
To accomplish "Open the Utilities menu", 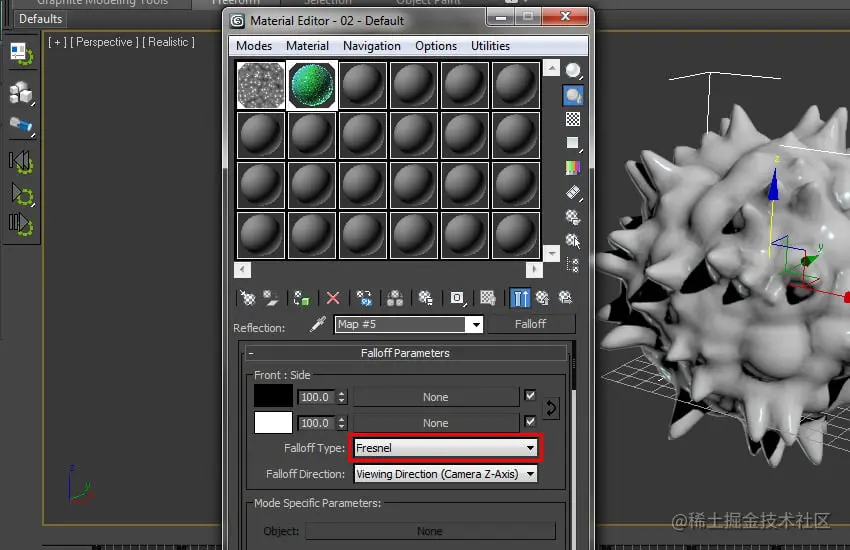I will [x=490, y=46].
